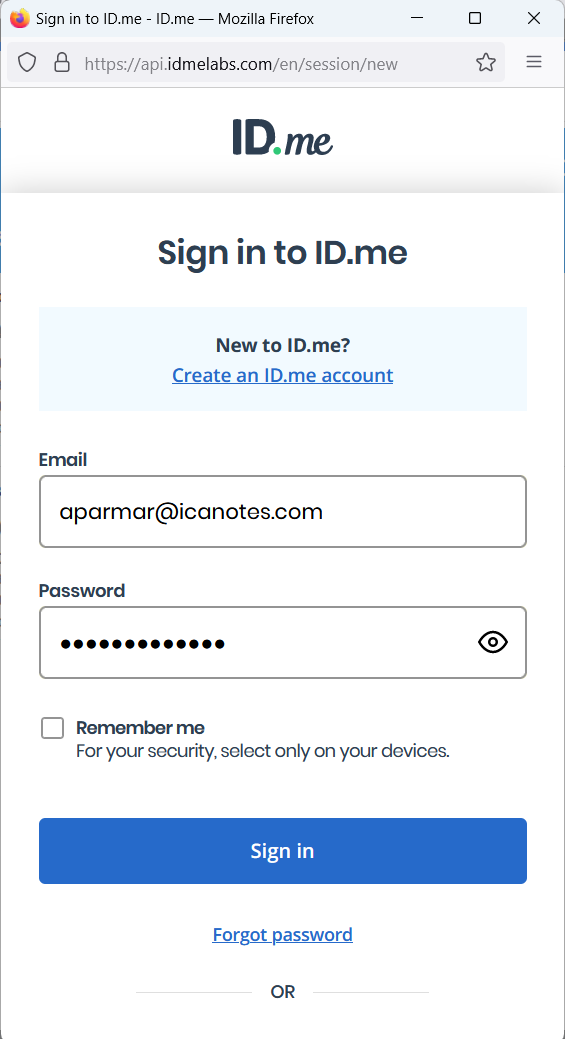This screenshot has height=1039, width=565.
Task: Click the Firefox logo in title bar
Action: [19, 19]
